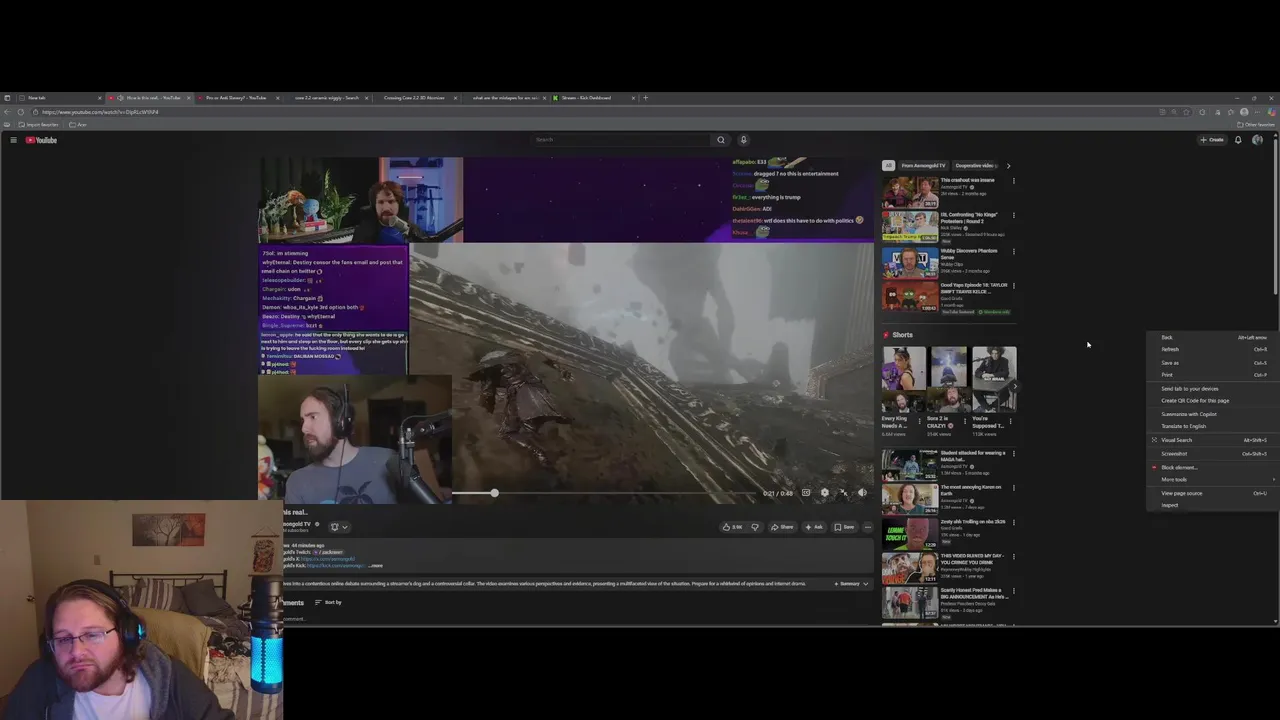Open options for 'This crashout was insane'
This screenshot has height=720, width=1280.
click(x=1013, y=181)
